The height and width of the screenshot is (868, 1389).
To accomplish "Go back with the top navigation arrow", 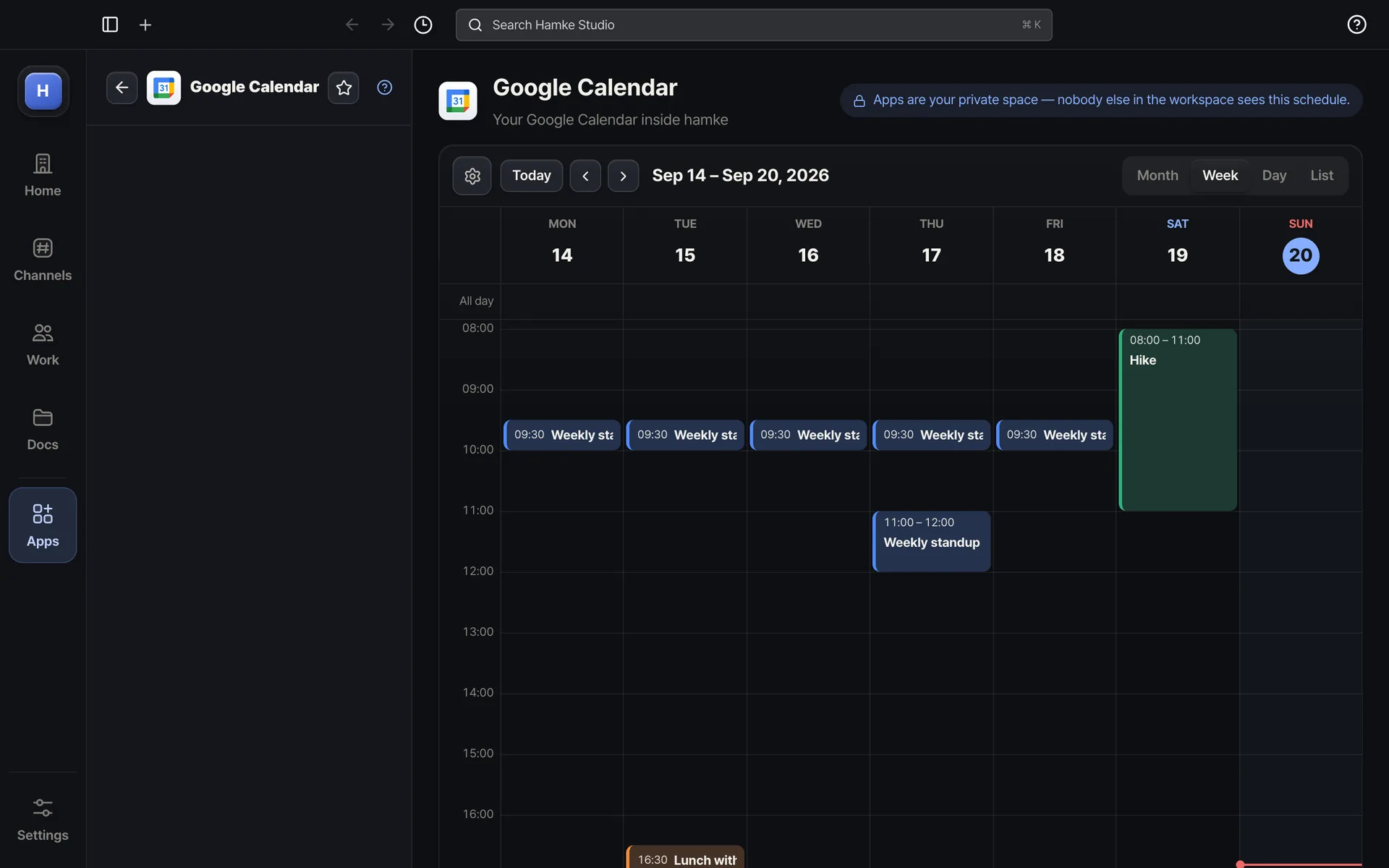I will 352,25.
